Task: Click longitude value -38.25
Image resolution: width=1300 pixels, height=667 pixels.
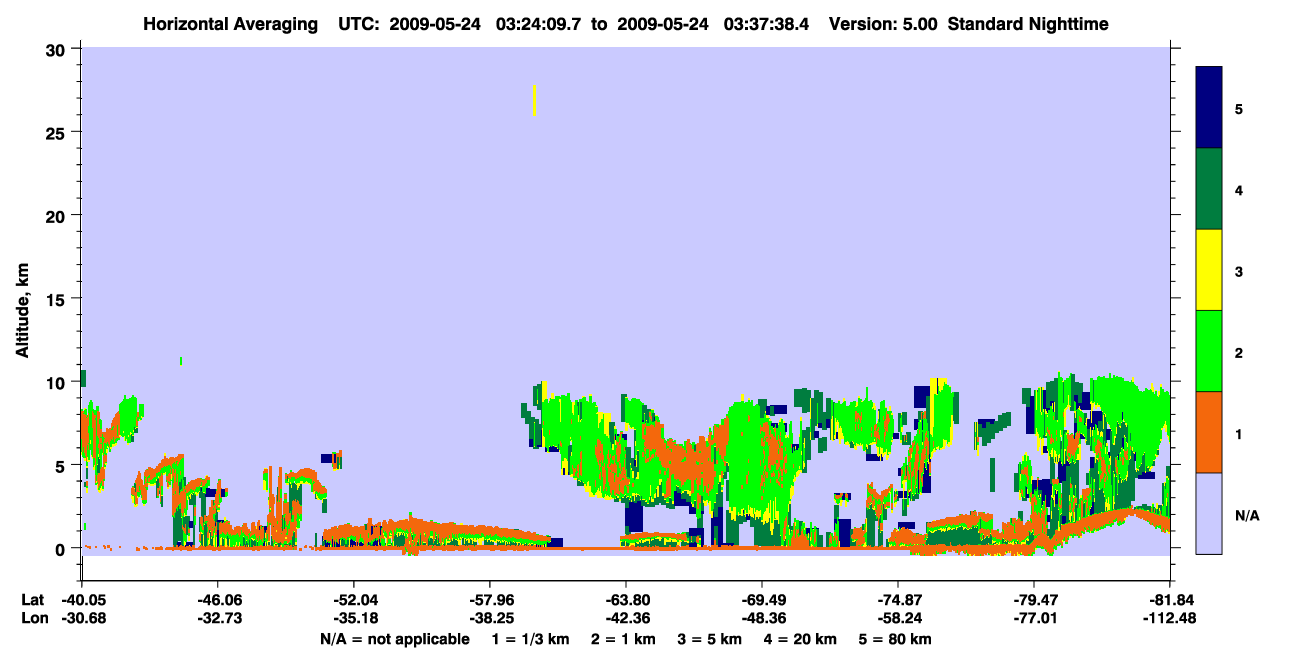Action: click(490, 618)
